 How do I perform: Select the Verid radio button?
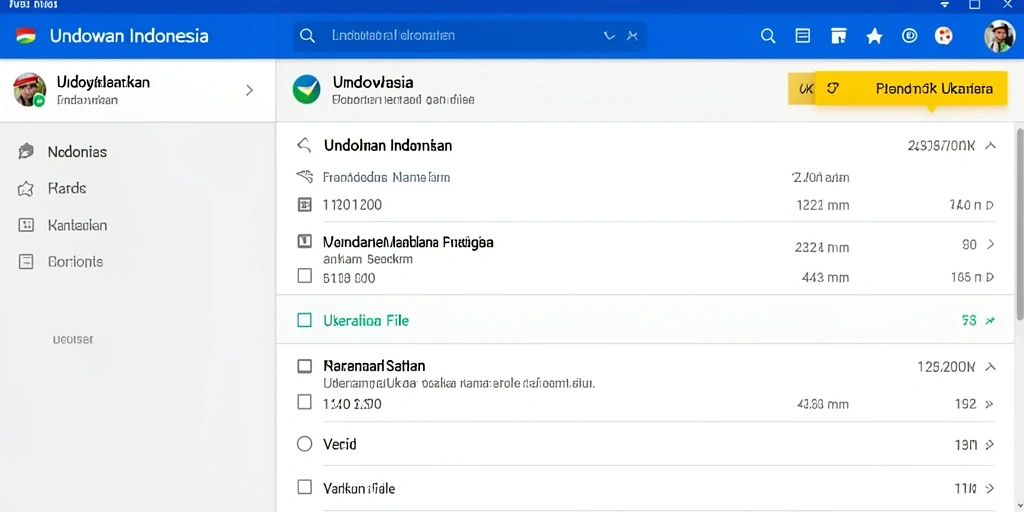304,444
